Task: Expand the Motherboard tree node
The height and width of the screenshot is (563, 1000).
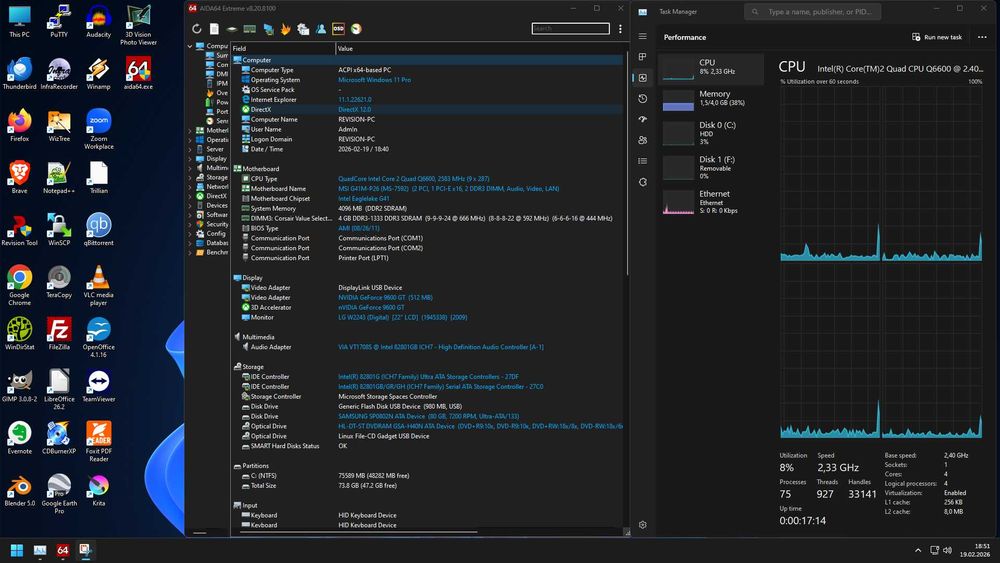Action: pos(190,130)
